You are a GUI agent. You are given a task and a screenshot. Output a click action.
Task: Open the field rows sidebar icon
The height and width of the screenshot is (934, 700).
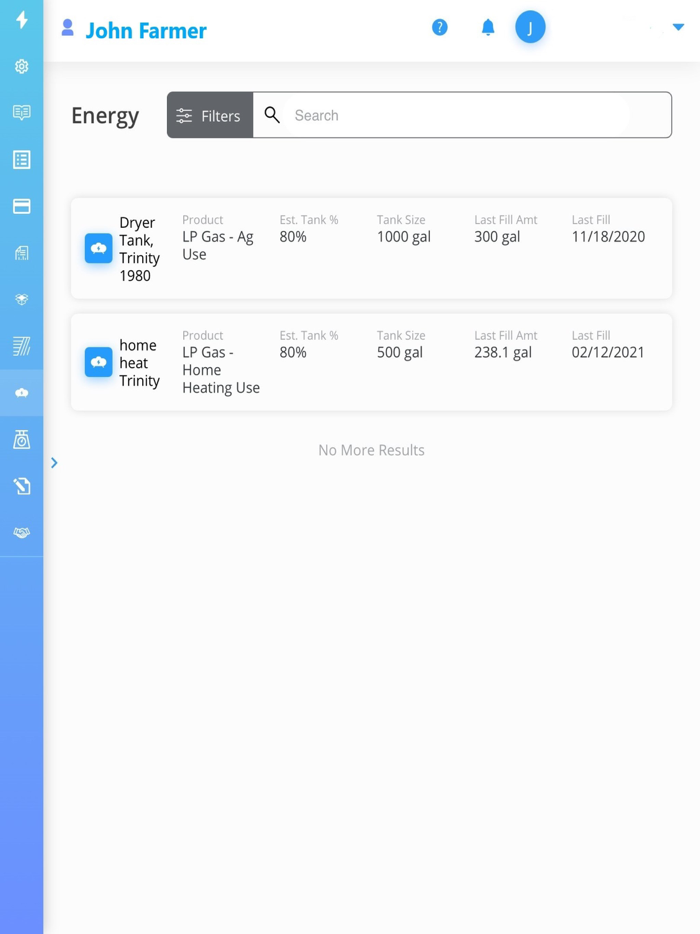21,346
